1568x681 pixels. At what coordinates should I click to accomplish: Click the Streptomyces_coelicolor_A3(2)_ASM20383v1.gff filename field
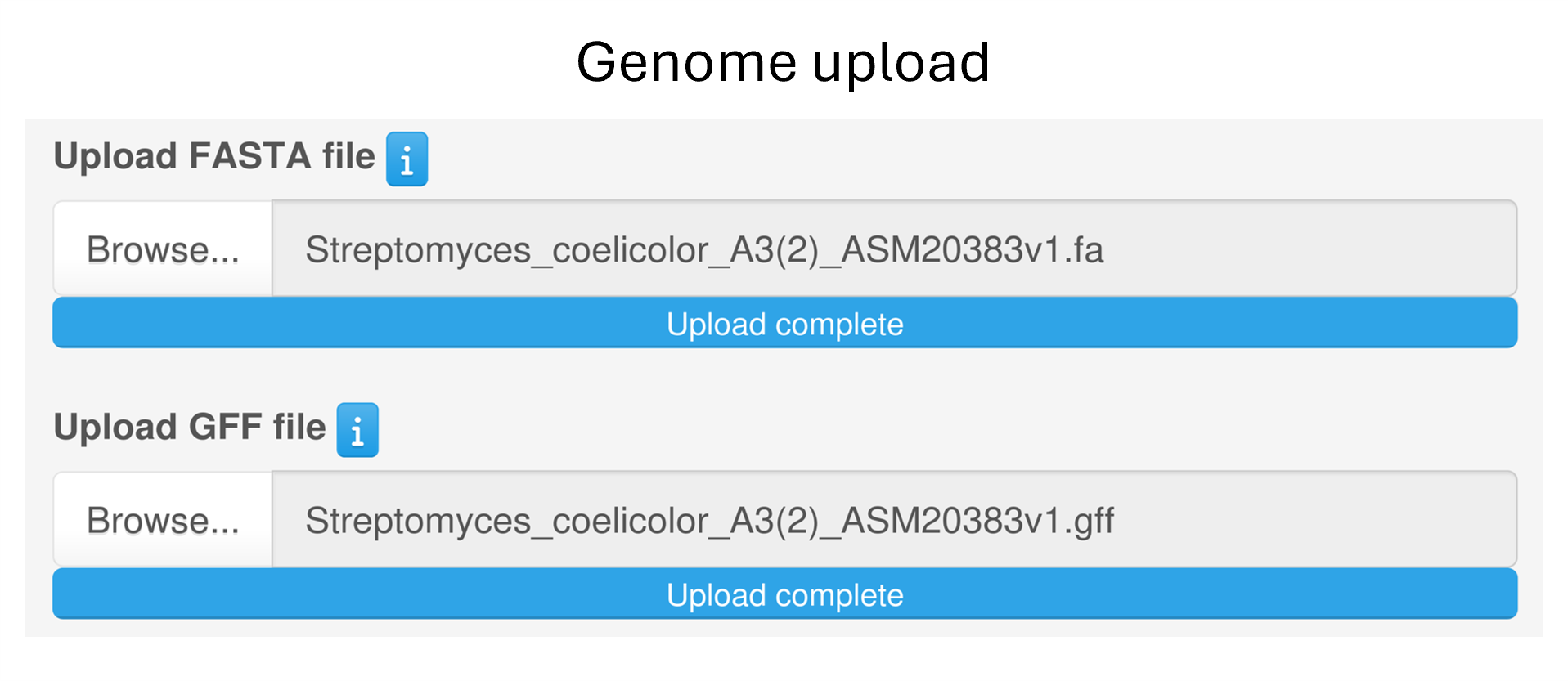click(x=893, y=520)
